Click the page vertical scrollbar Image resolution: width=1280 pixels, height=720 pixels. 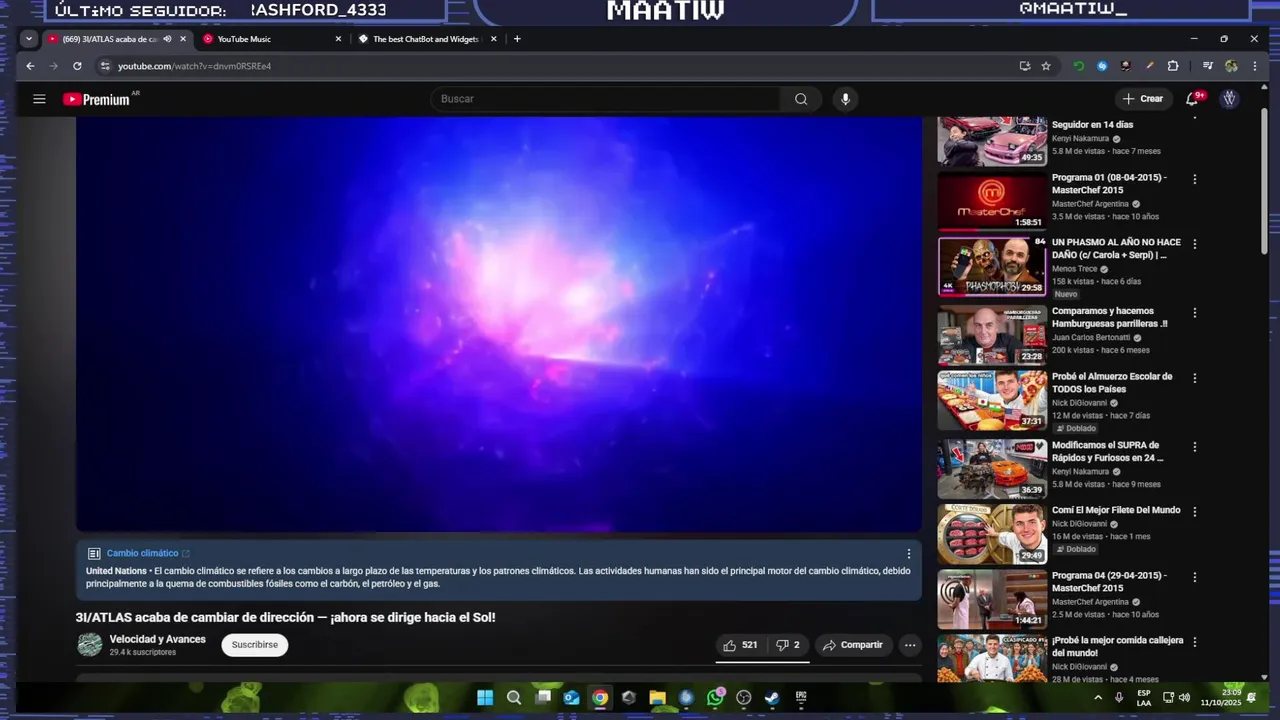1265,180
